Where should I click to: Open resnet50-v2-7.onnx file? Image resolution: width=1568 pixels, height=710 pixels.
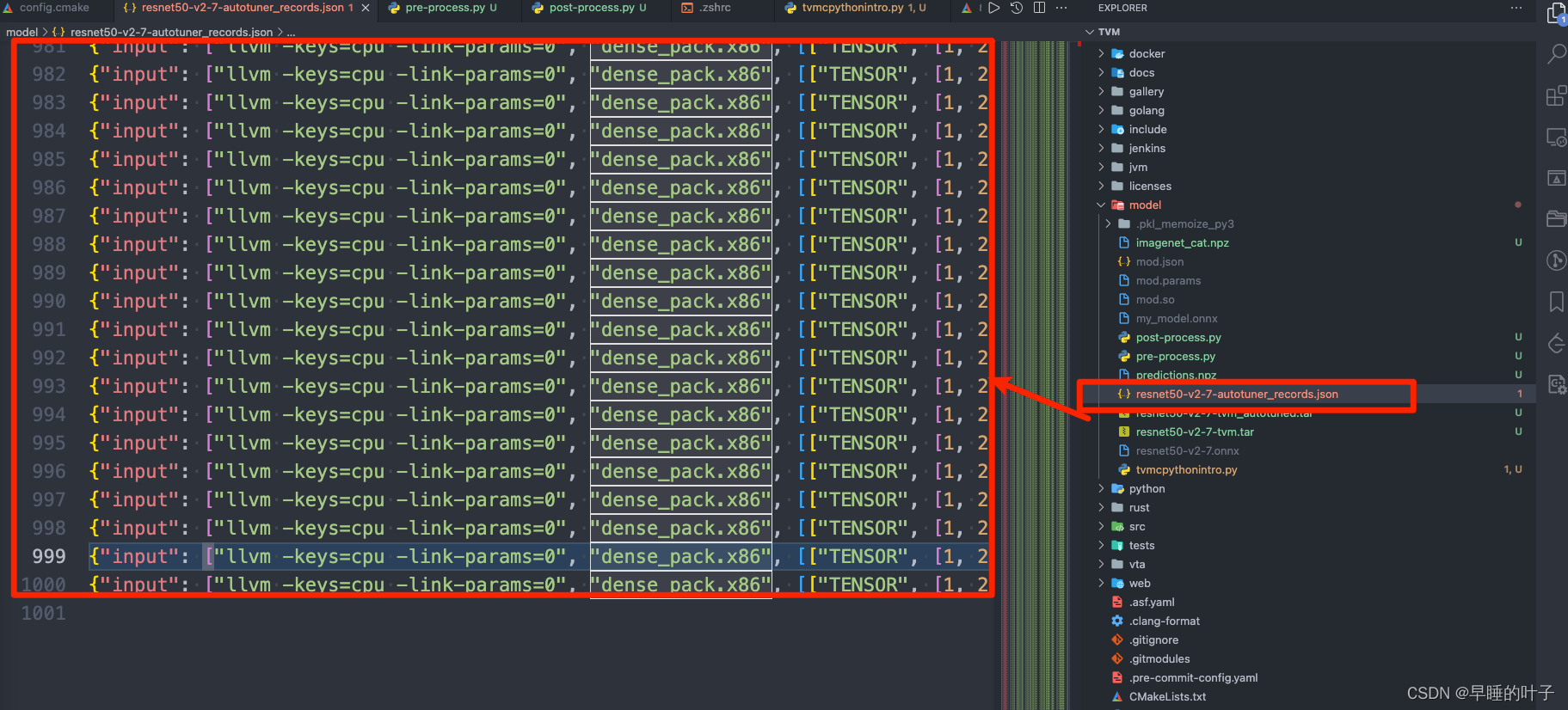pos(1187,450)
